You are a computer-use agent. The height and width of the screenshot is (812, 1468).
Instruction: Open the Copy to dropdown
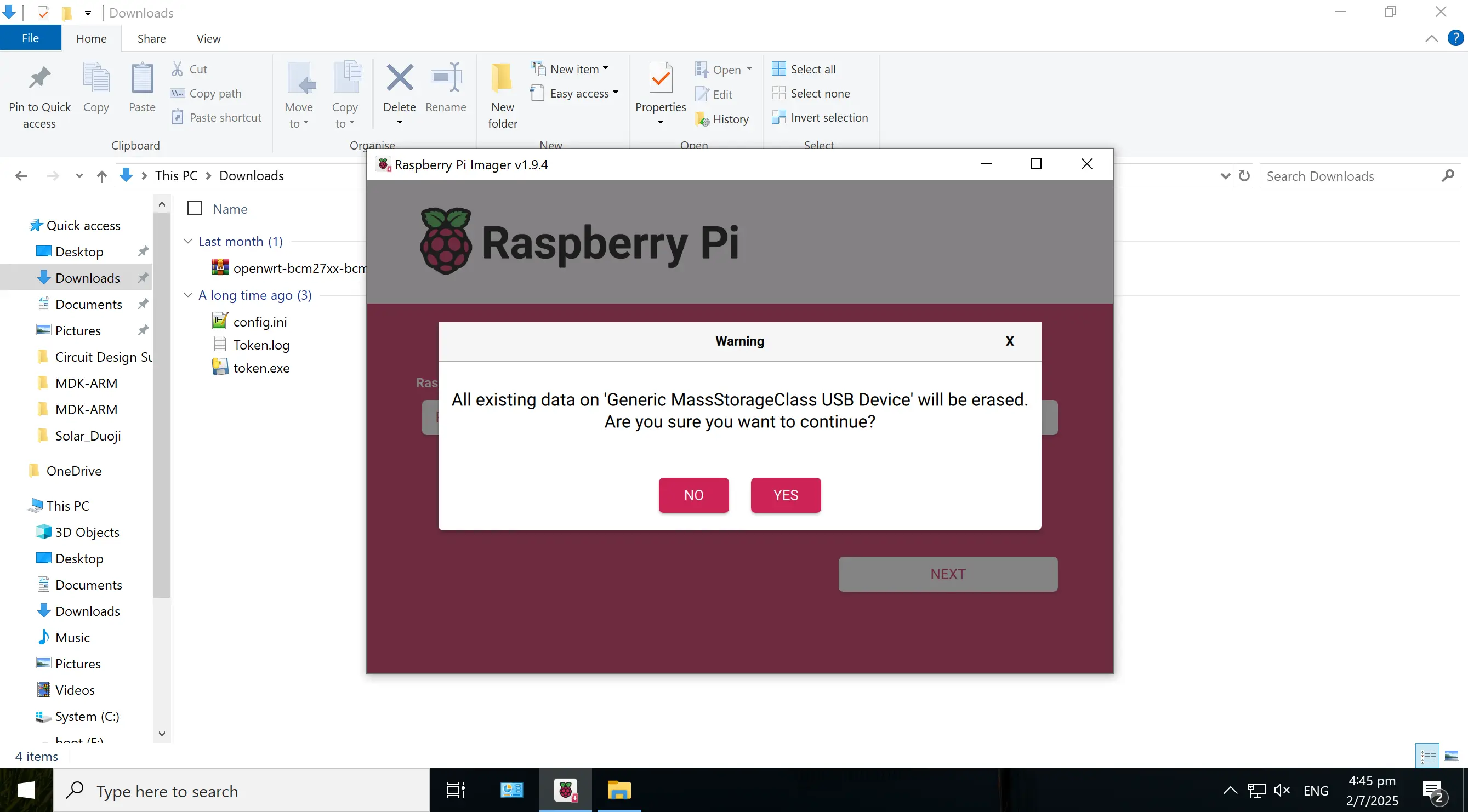[x=345, y=115]
